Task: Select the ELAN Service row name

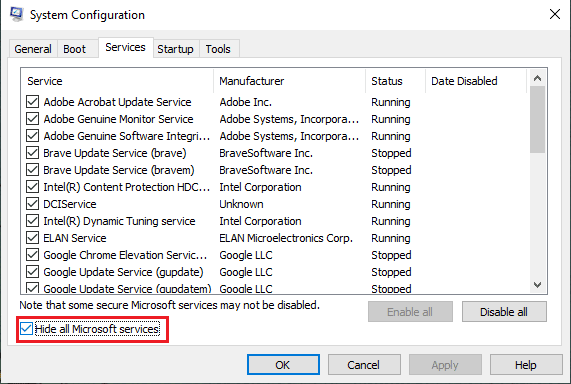Action: (x=75, y=238)
